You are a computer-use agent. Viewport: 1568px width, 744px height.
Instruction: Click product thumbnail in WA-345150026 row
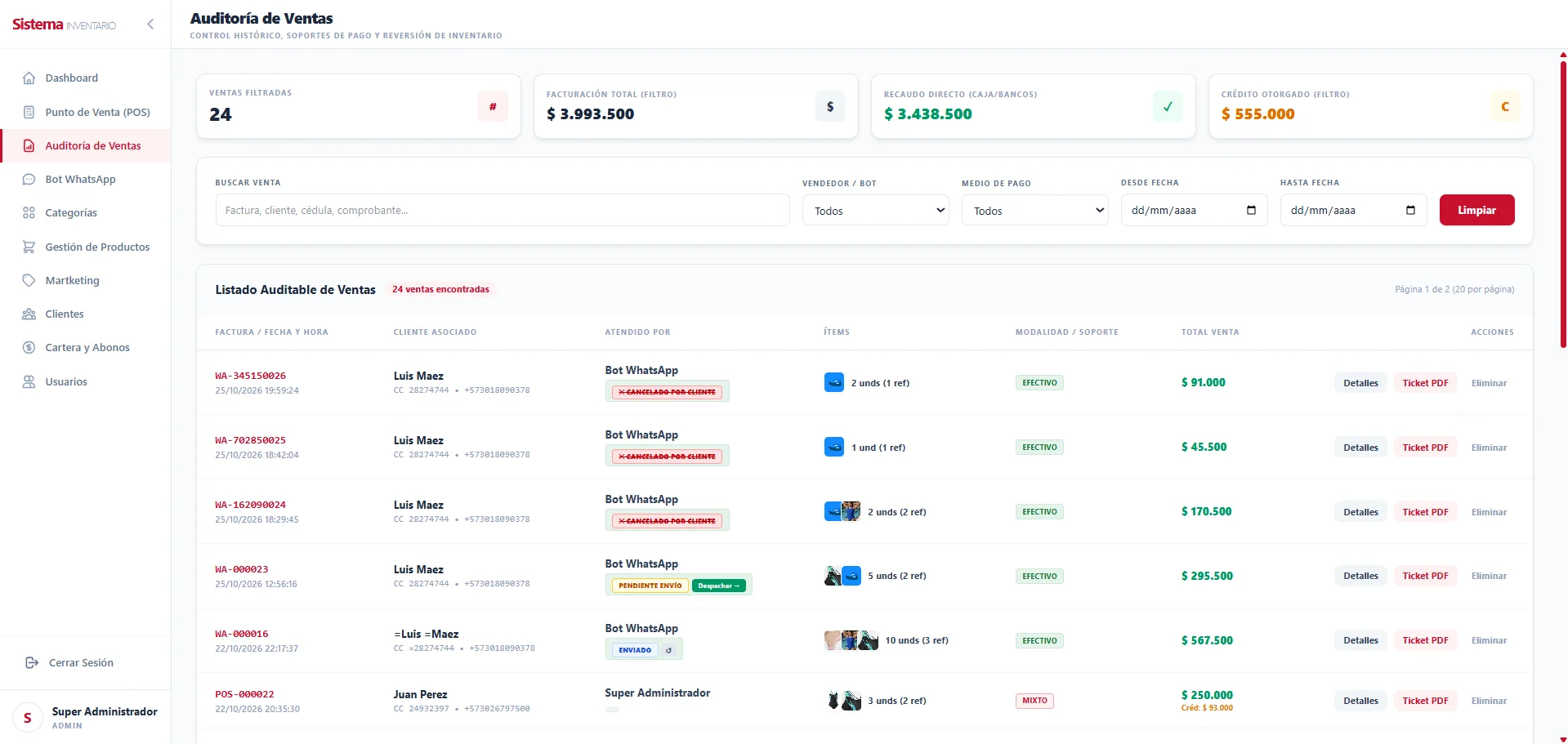pyautogui.click(x=833, y=382)
